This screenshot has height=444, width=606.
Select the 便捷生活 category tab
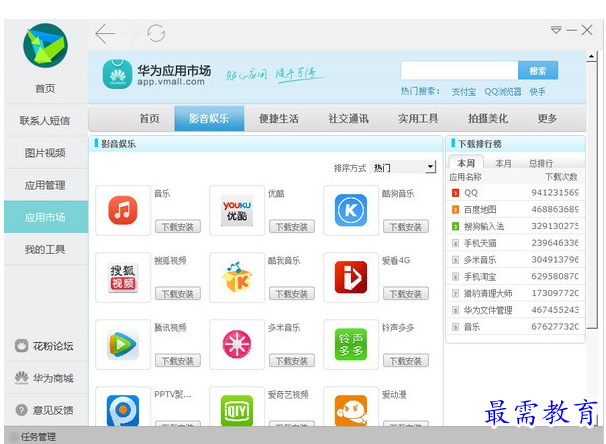279,119
